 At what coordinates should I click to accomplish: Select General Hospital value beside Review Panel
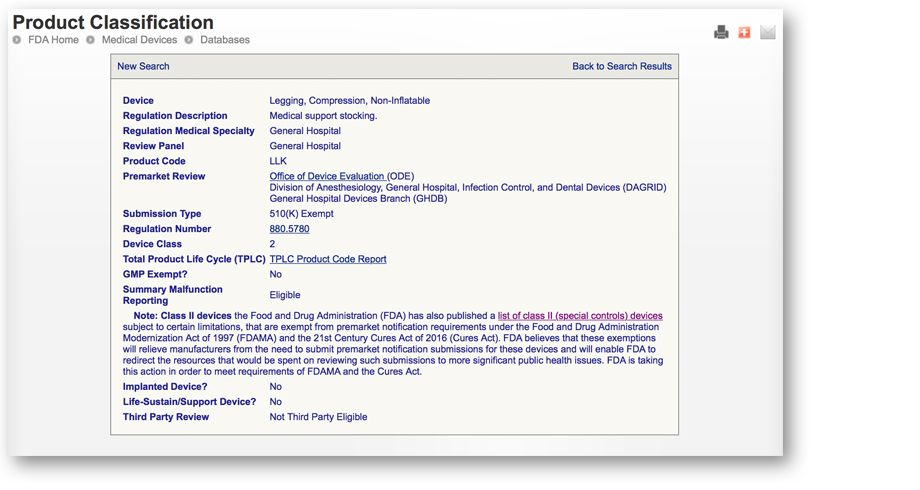(x=305, y=146)
